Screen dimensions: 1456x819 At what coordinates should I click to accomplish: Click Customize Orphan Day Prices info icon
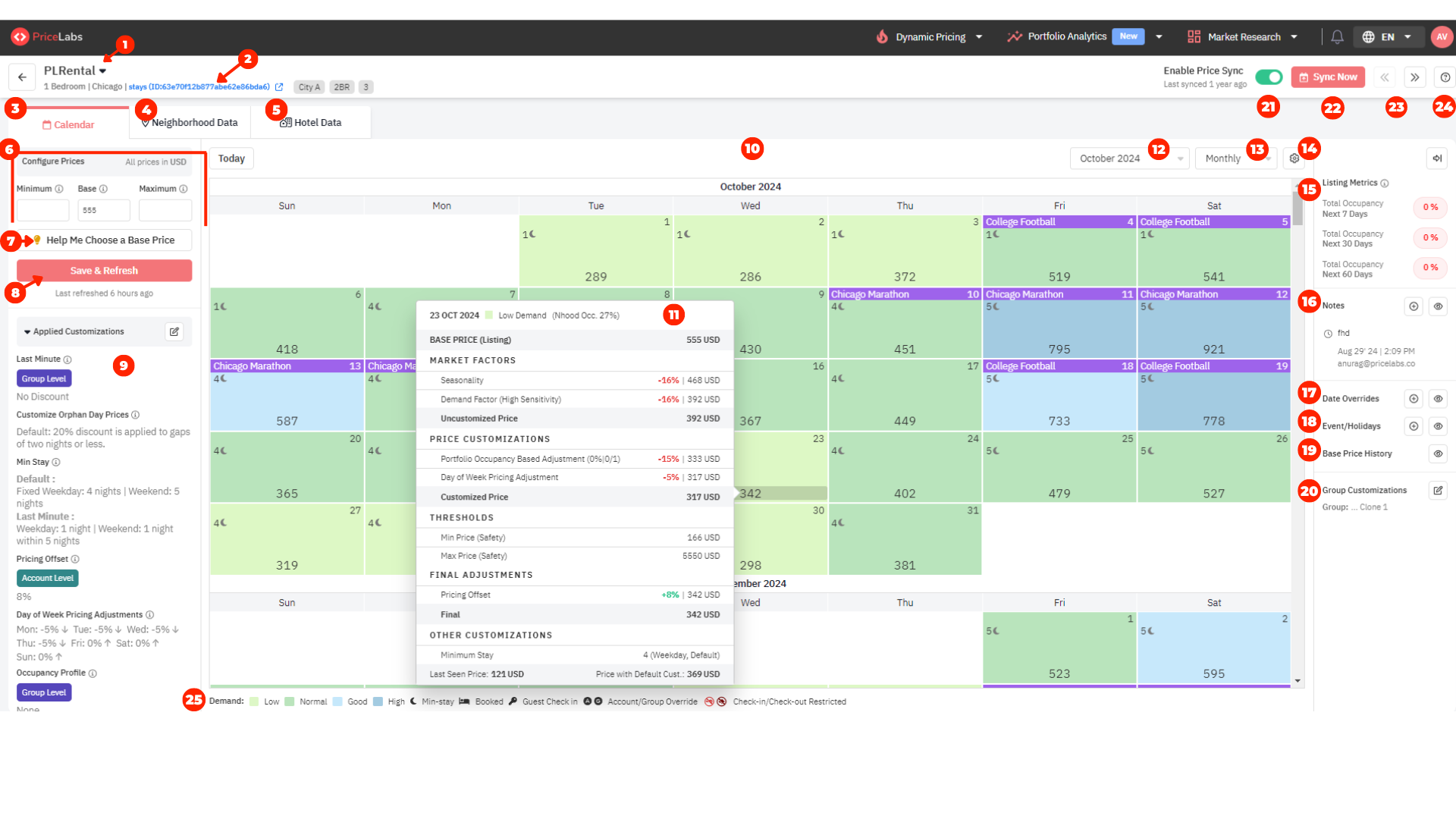136,415
